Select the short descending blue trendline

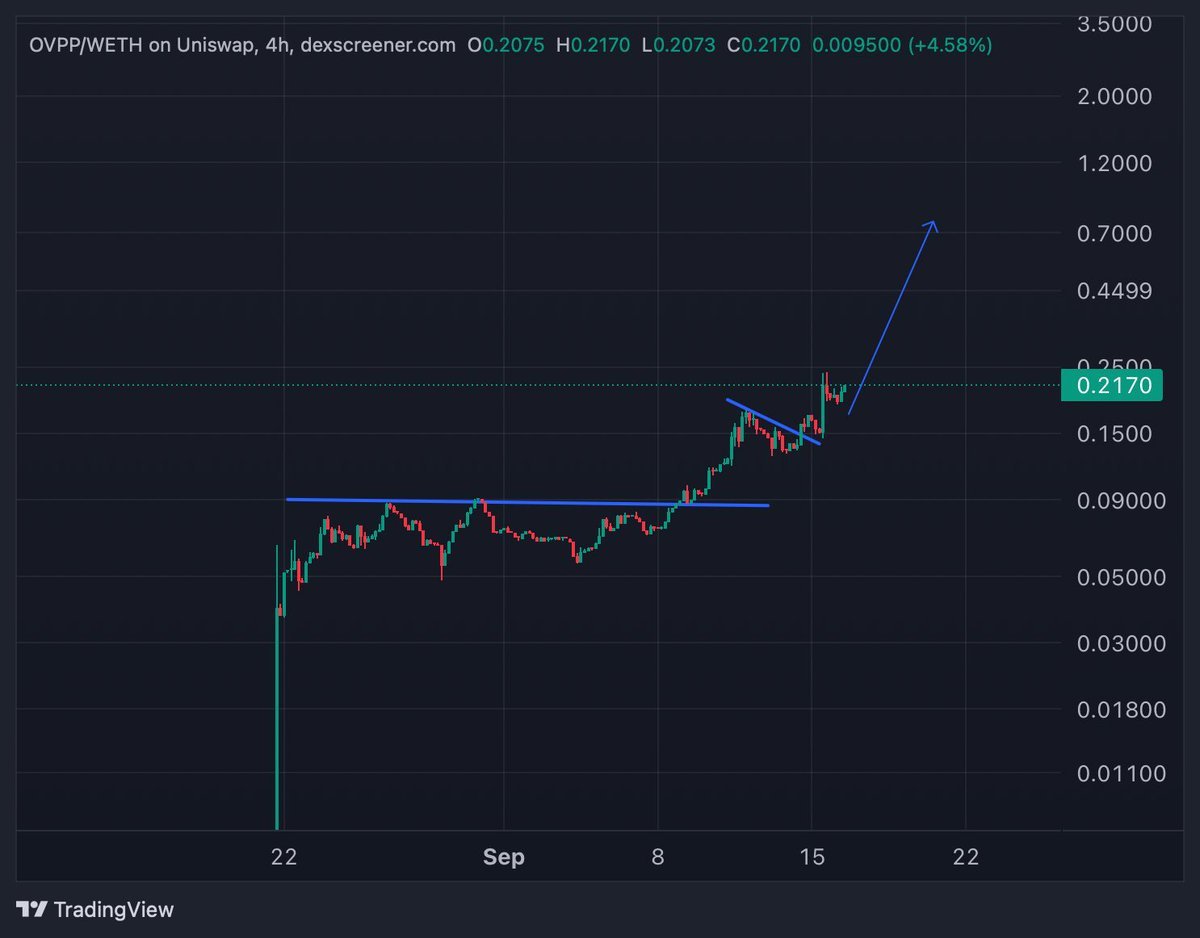[773, 422]
